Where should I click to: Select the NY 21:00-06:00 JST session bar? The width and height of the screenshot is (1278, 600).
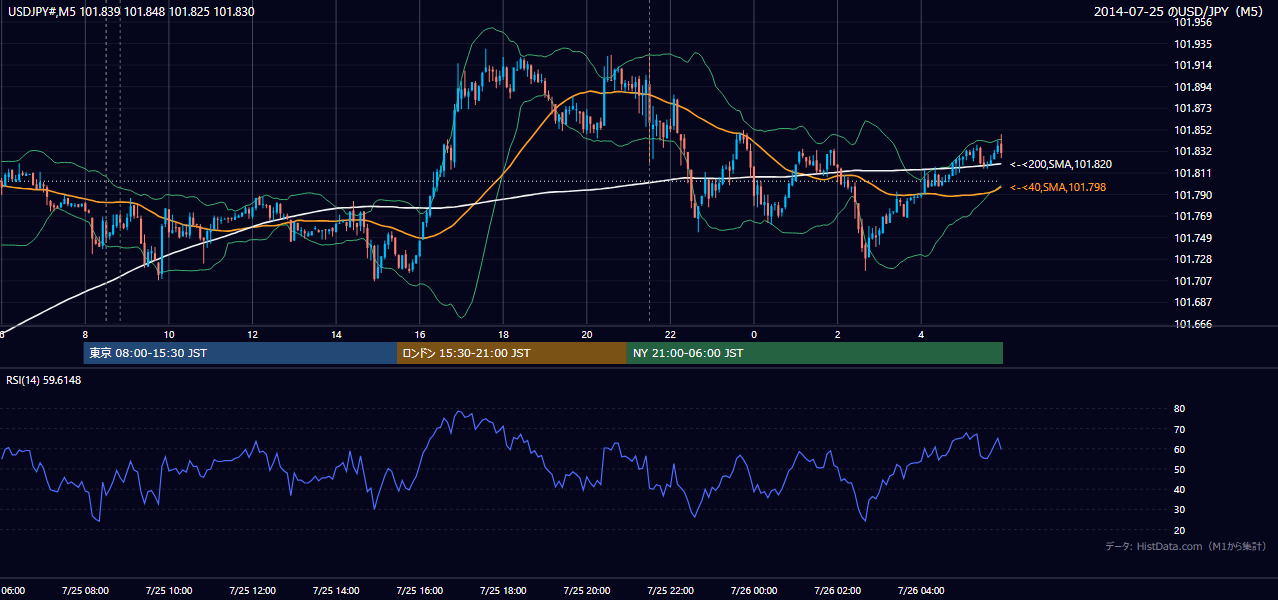[815, 353]
